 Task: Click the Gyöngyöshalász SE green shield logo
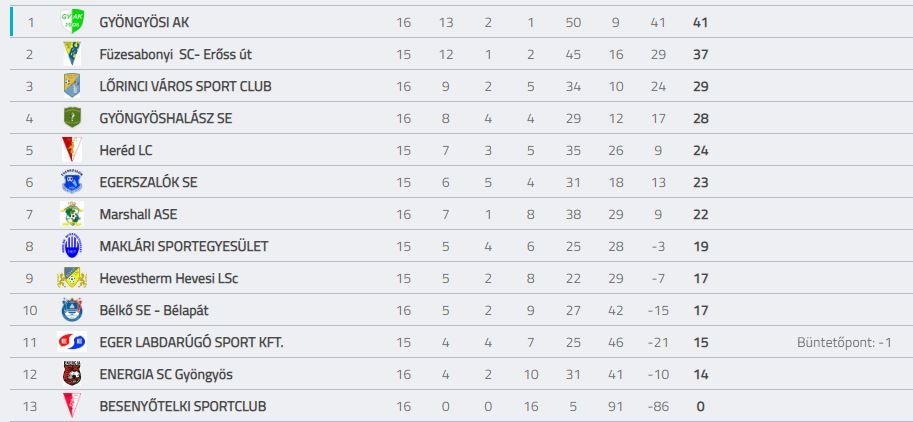(x=72, y=118)
